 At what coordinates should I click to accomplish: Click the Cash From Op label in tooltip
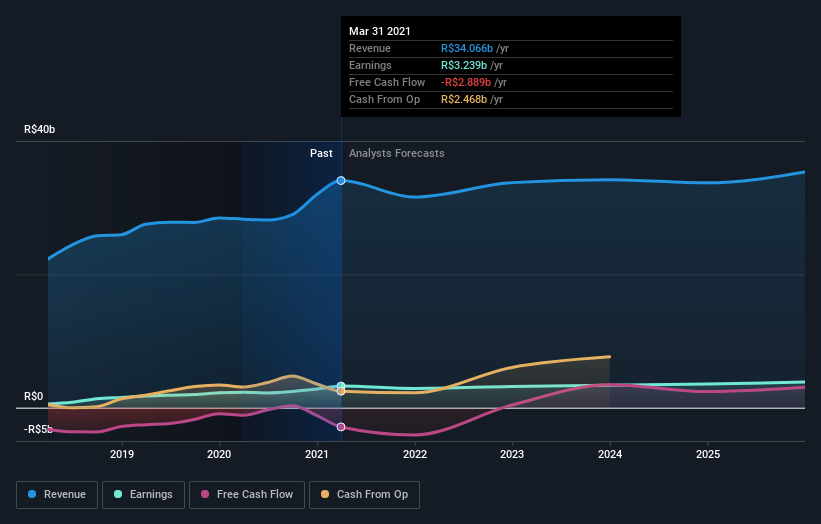pos(384,99)
